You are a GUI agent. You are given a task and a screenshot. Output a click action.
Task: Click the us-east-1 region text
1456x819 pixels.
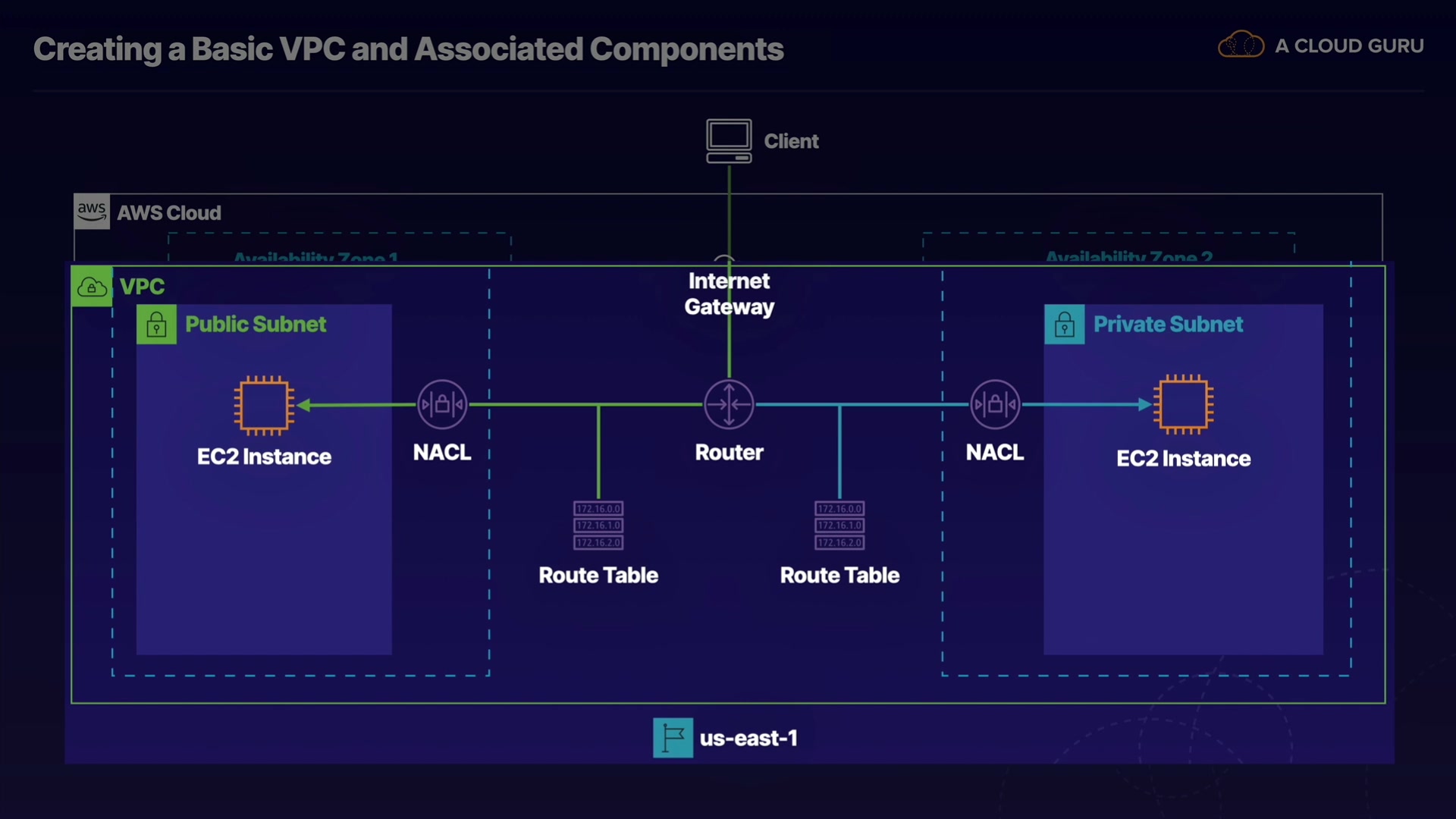tap(748, 739)
